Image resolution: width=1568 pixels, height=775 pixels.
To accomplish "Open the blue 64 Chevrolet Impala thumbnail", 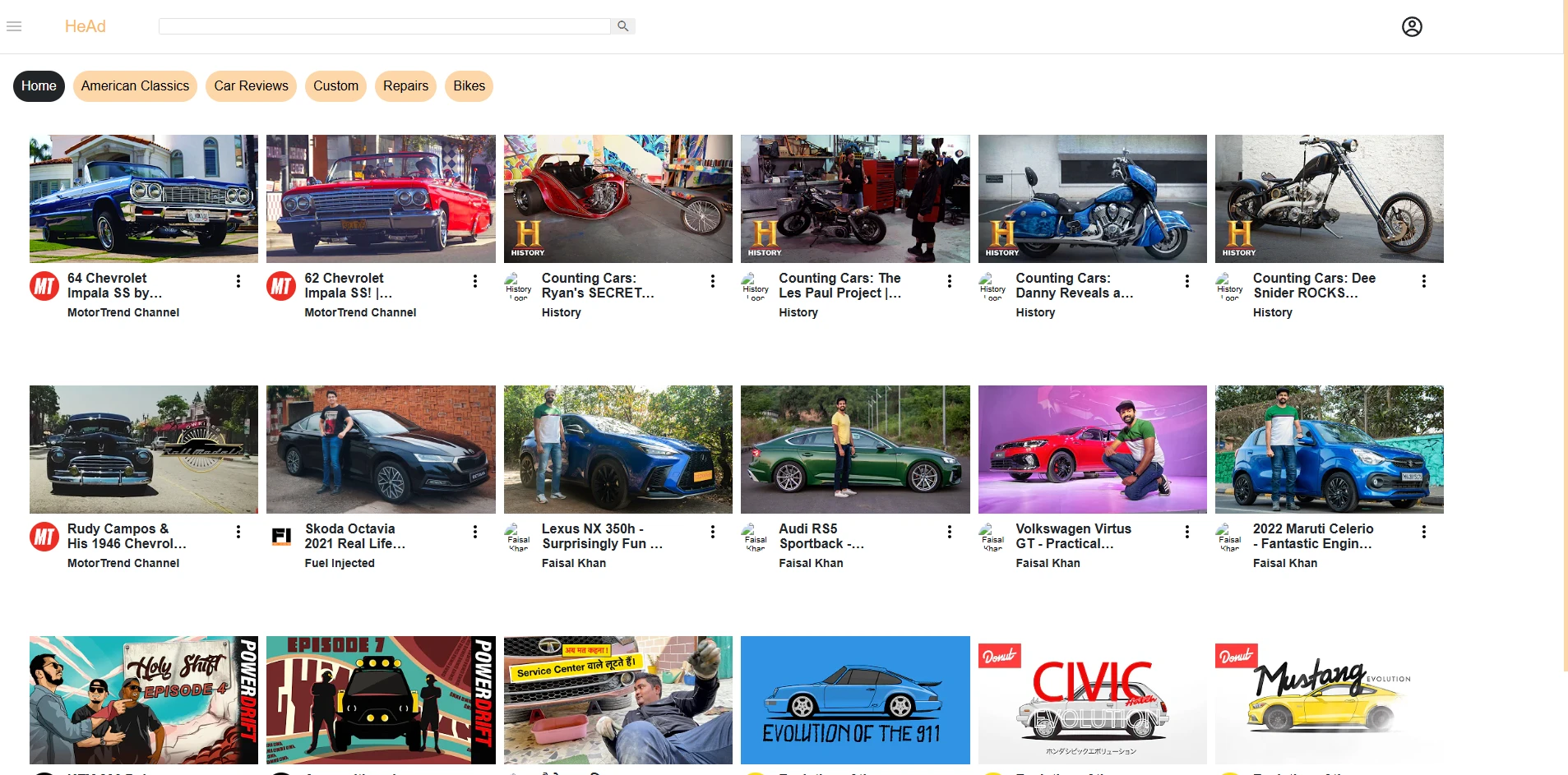I will (144, 199).
